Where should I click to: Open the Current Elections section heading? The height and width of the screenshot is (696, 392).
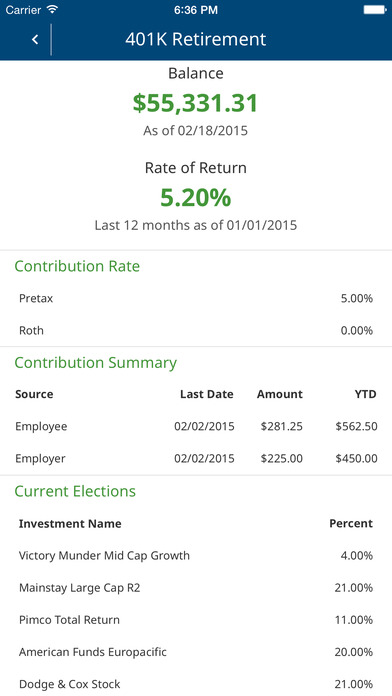(x=75, y=491)
